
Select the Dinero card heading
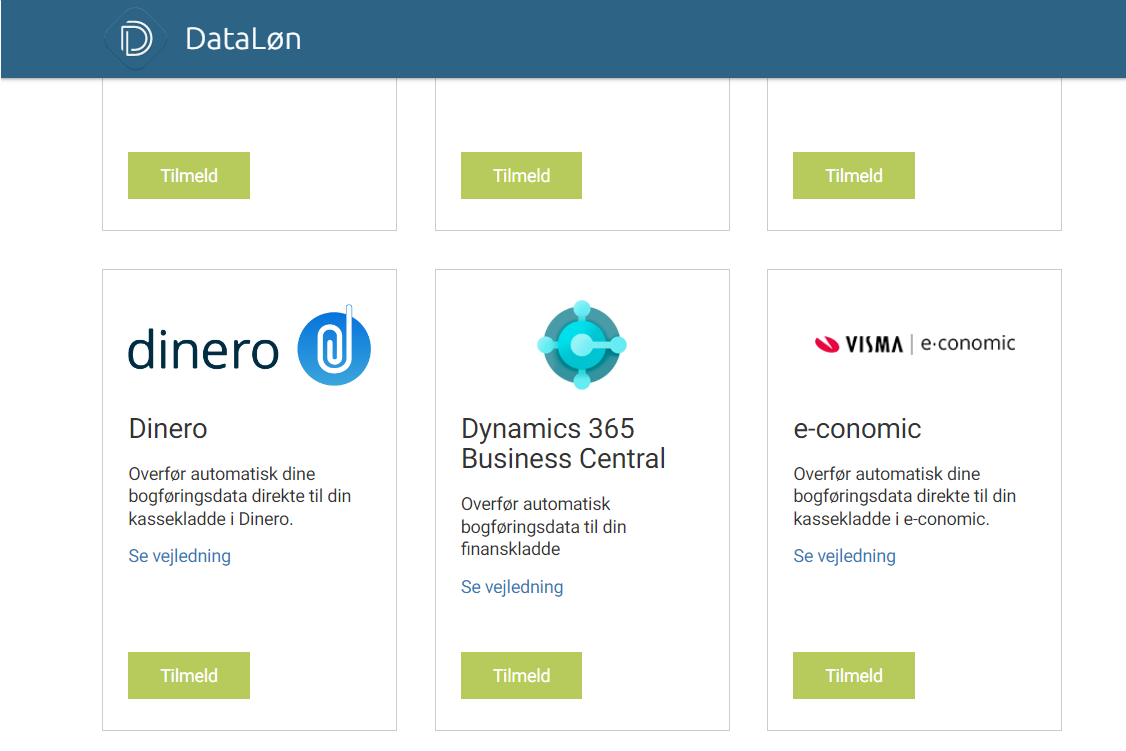click(x=168, y=429)
